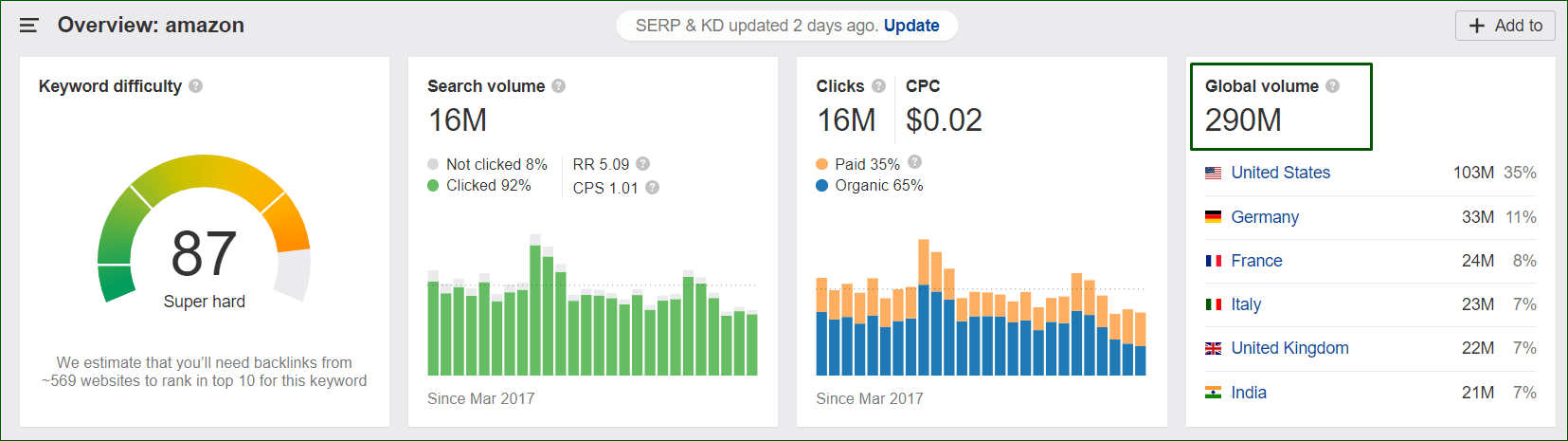Click the Italy flag icon
1568x441 pixels.
pyautogui.click(x=1213, y=304)
